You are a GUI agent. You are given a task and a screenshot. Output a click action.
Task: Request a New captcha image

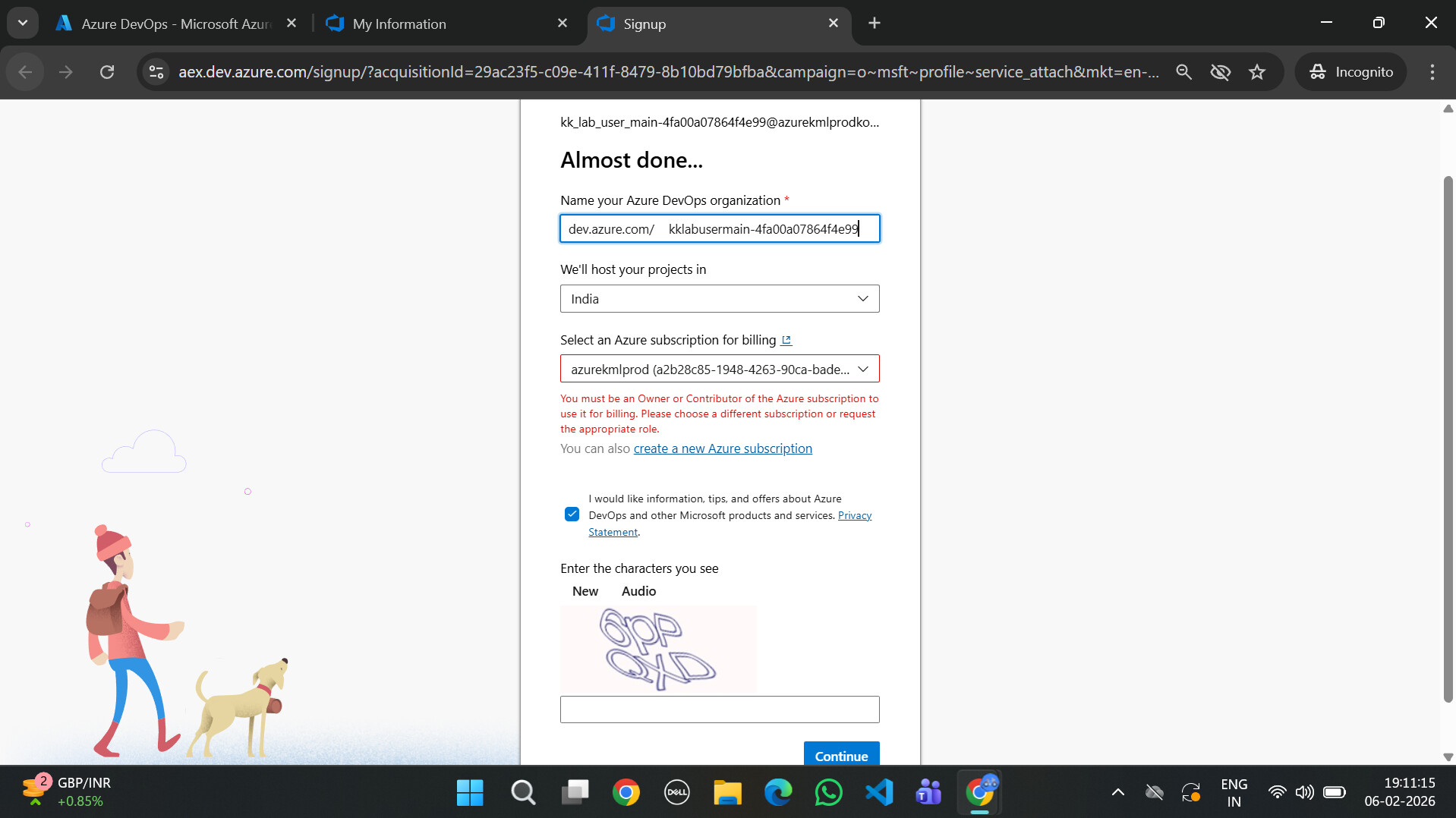pyautogui.click(x=585, y=591)
